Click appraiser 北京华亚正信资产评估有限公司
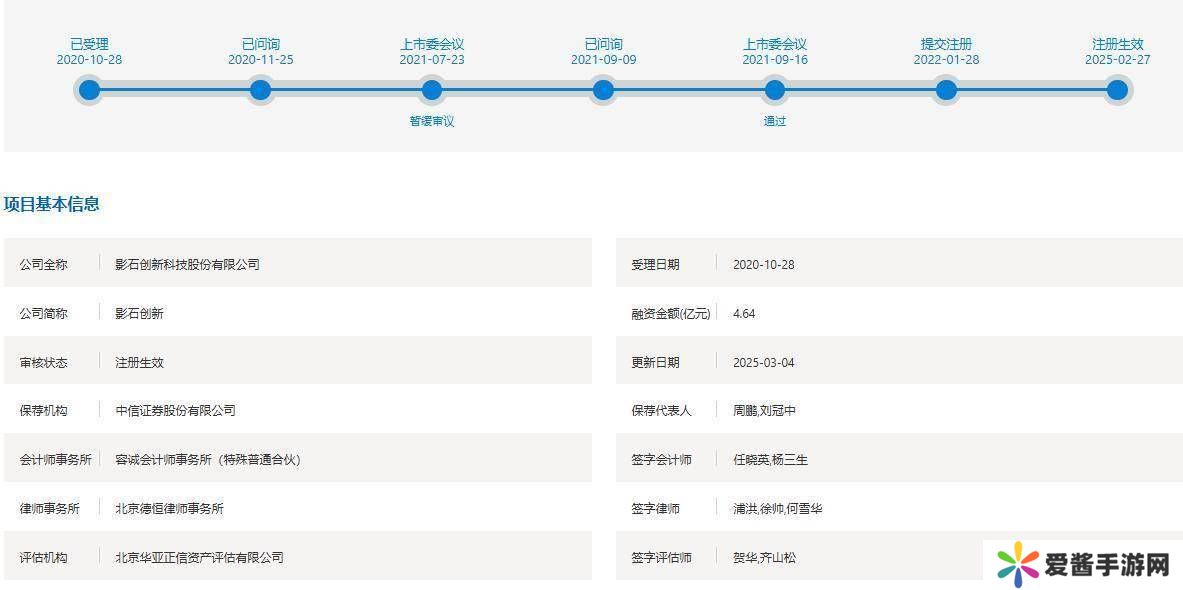 (x=199, y=558)
